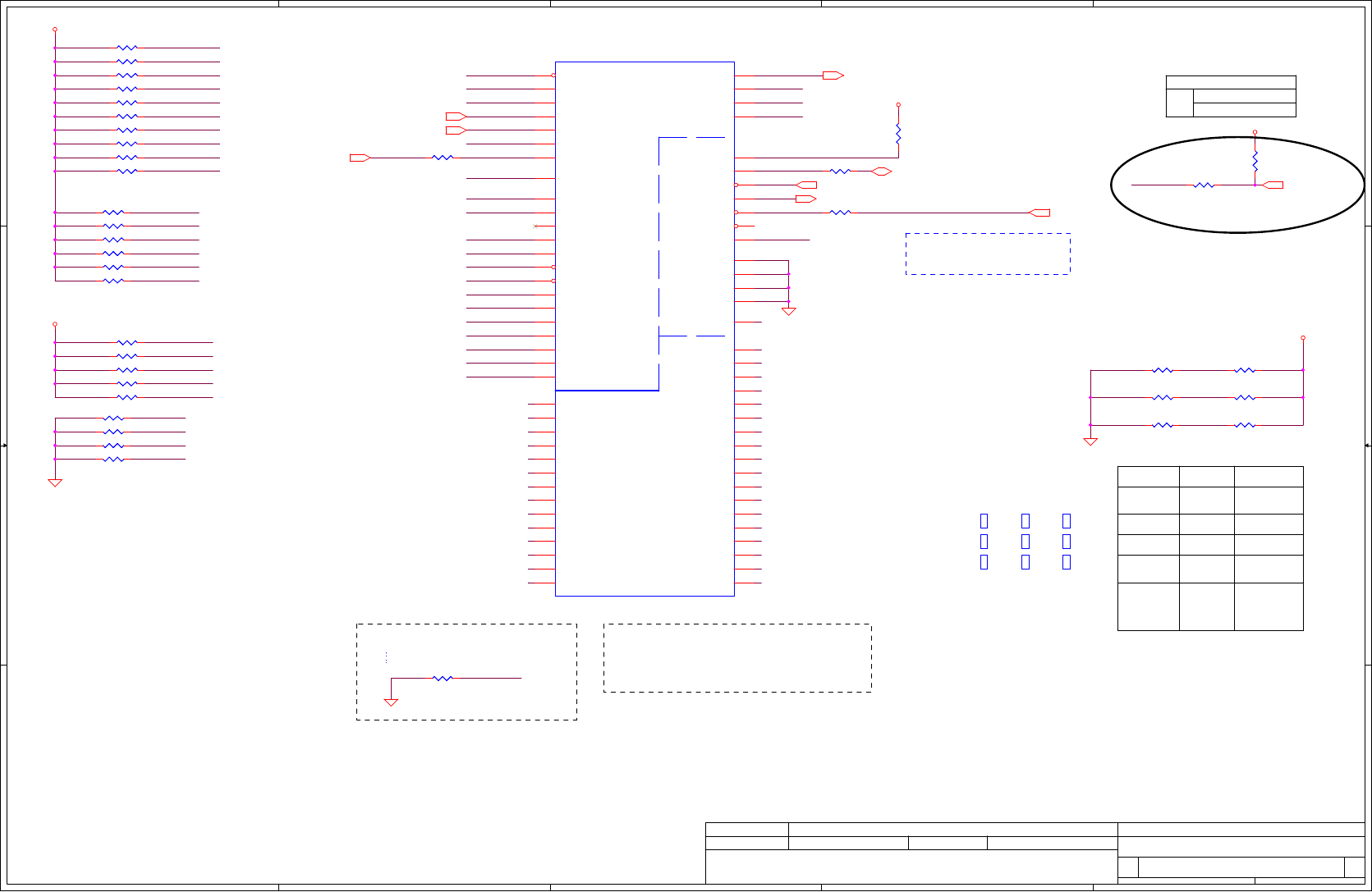The image size is (1372, 892).
Task: Click the topmost resistor in the ten-resistor pull-up bank
Action: pos(127,48)
